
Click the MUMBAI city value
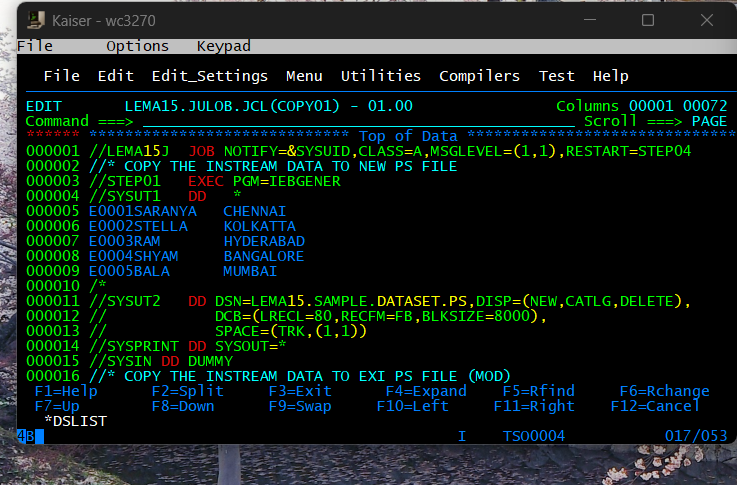point(250,271)
